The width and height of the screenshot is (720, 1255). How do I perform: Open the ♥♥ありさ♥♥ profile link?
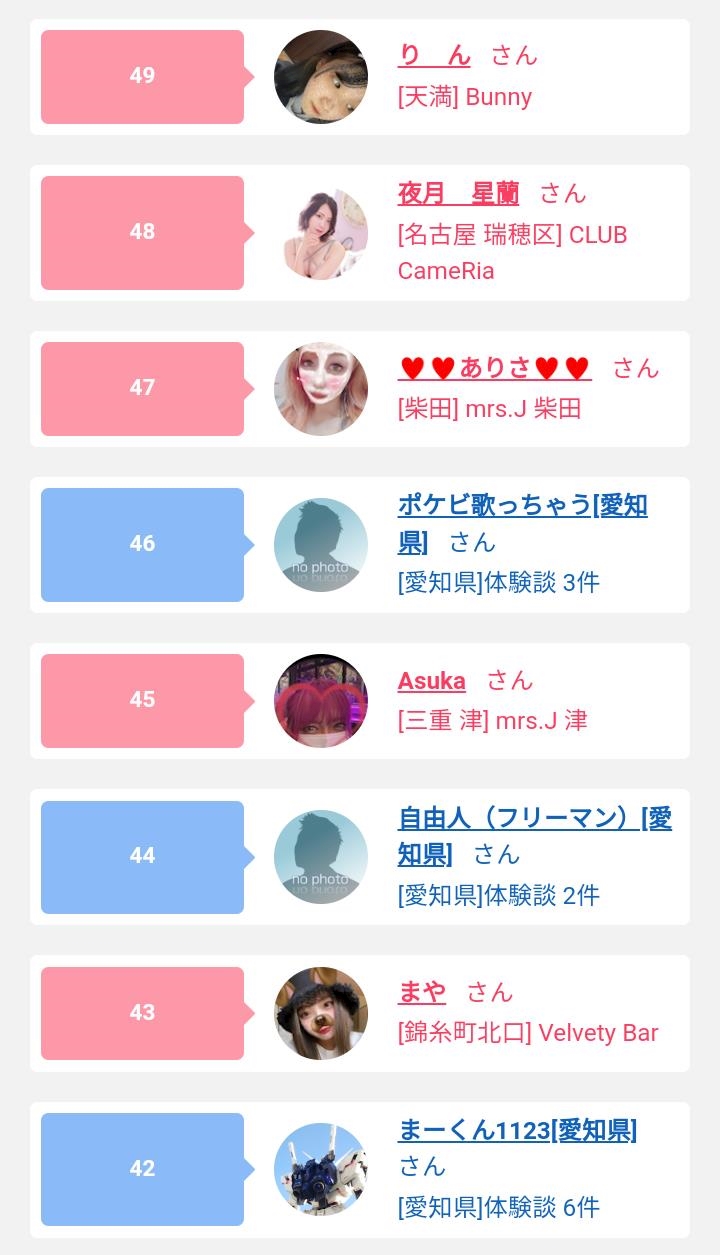pos(494,368)
